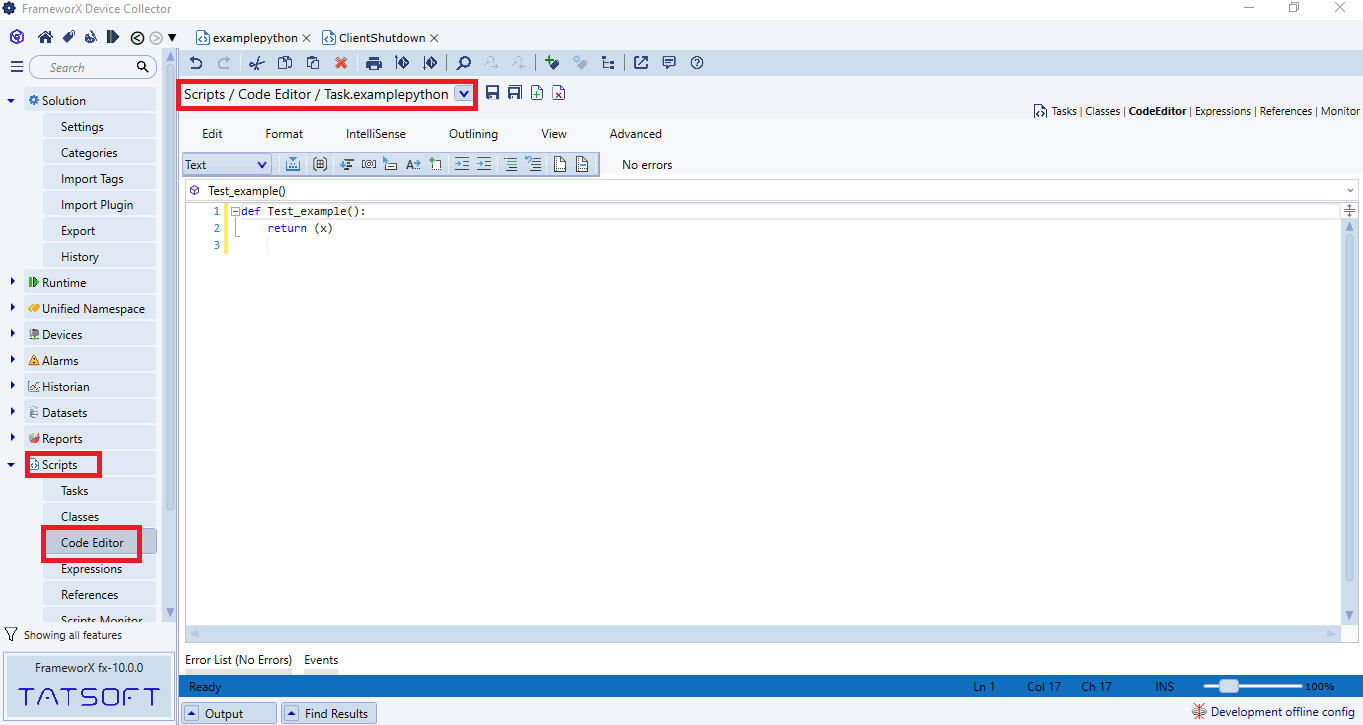Click the Find Results button
The width and height of the screenshot is (1363, 725).
(x=327, y=713)
